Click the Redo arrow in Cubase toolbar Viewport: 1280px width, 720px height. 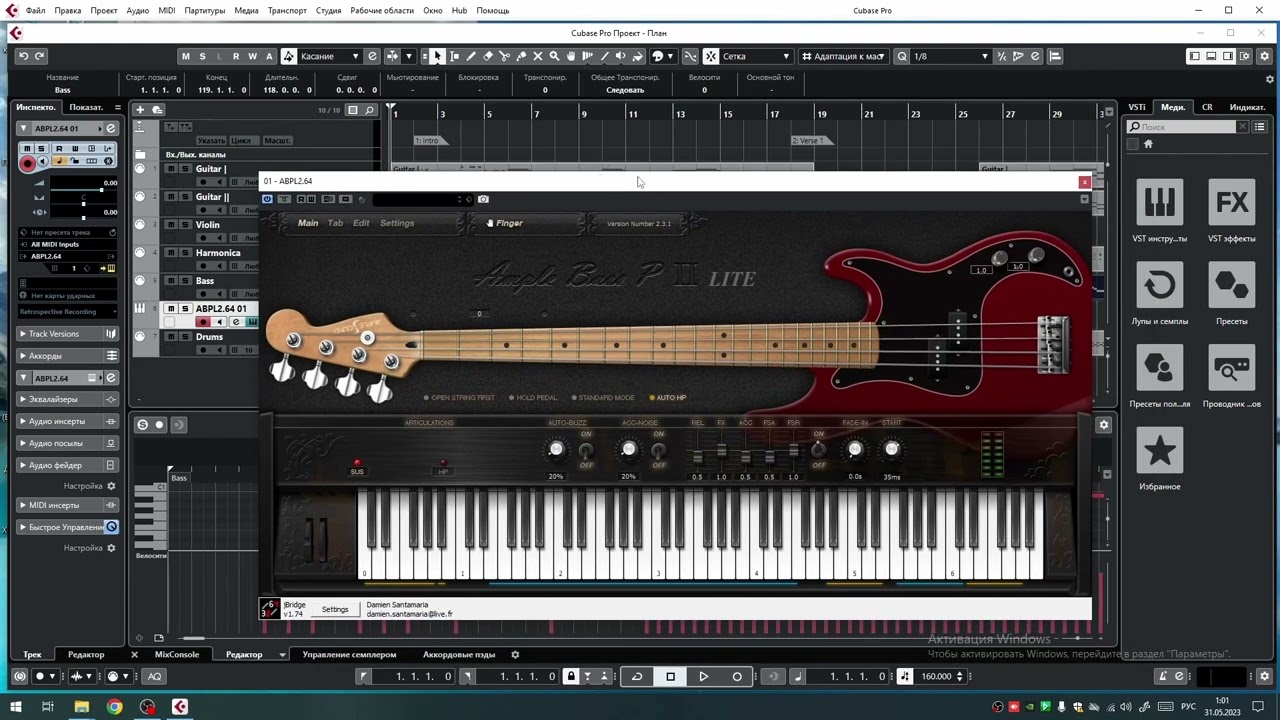(39, 56)
